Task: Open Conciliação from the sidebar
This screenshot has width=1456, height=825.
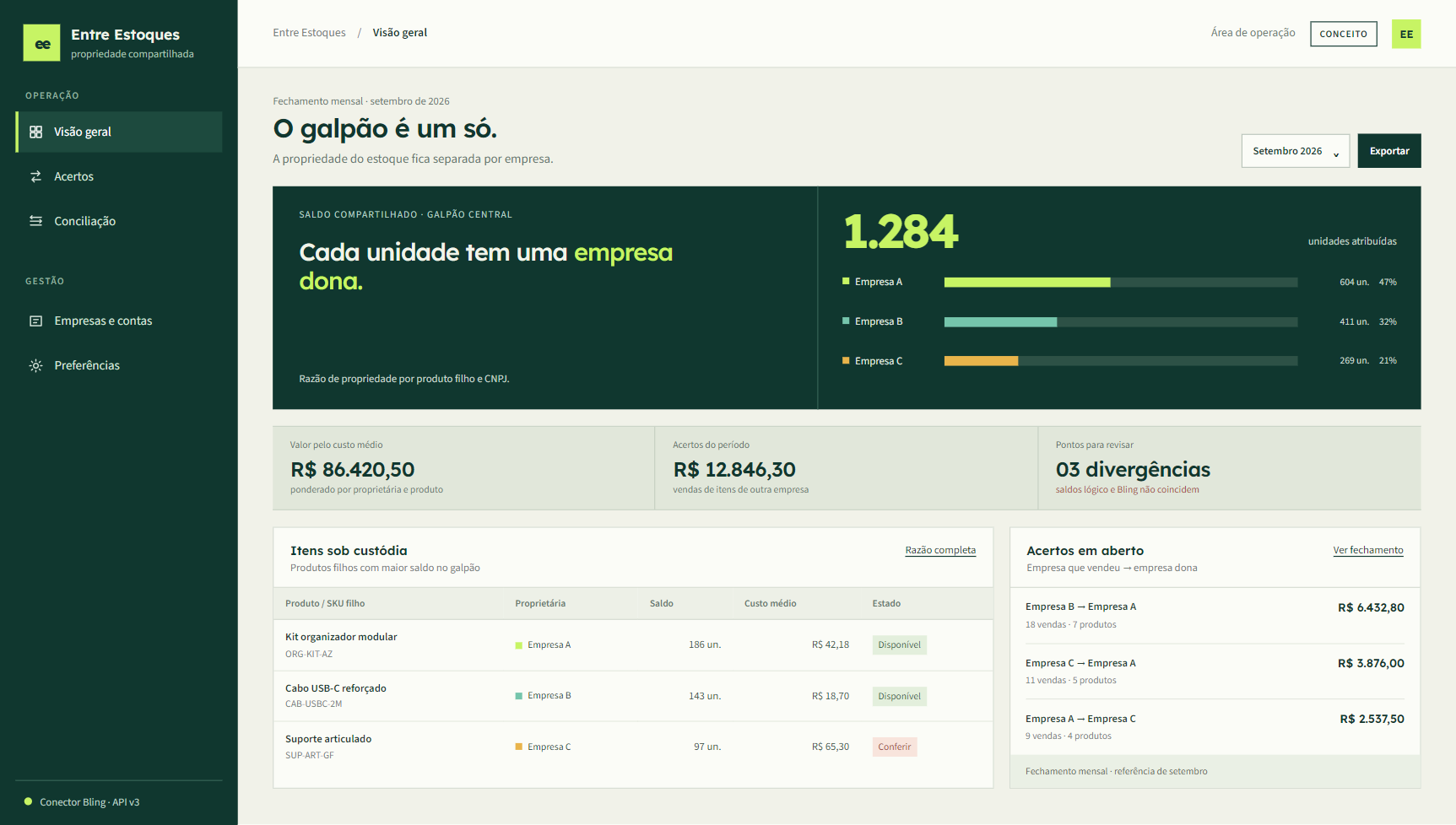Action: click(x=119, y=221)
